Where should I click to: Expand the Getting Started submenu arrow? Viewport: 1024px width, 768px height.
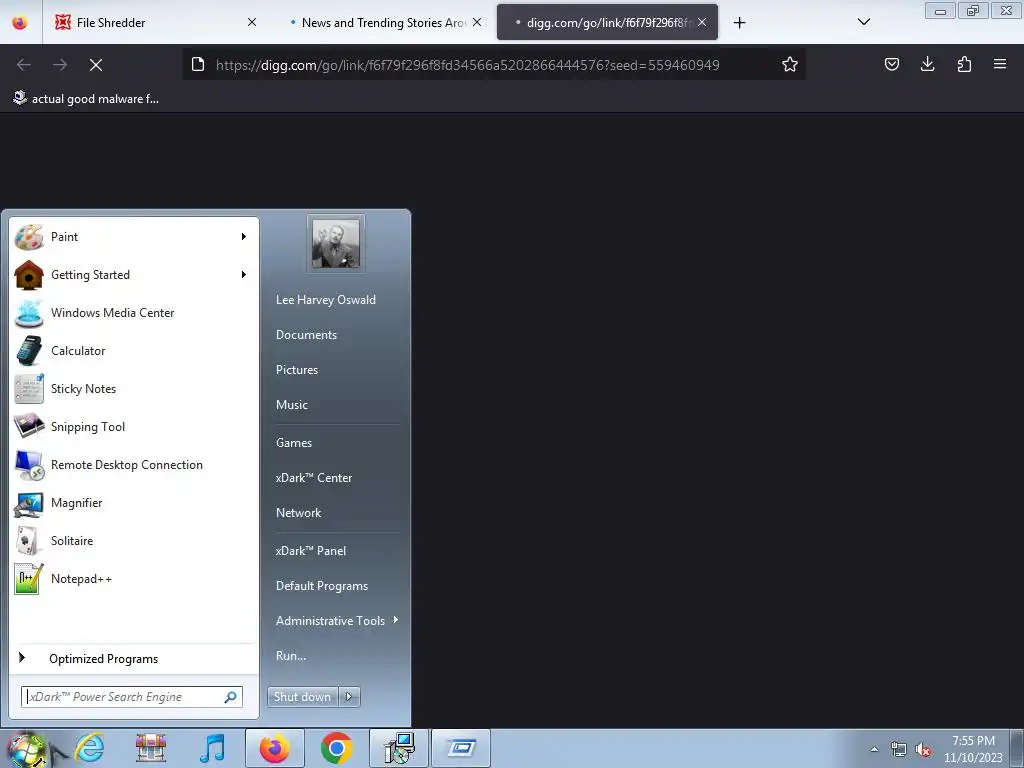(x=244, y=274)
